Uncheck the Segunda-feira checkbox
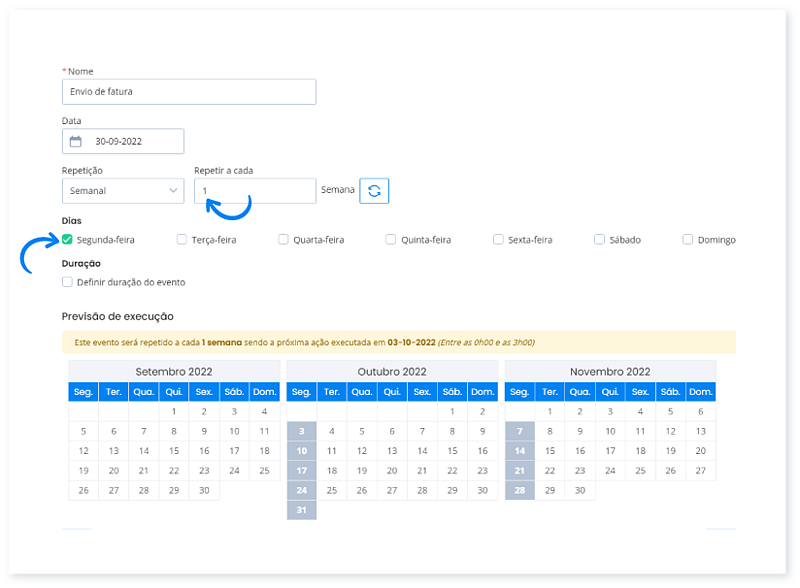 (x=67, y=240)
